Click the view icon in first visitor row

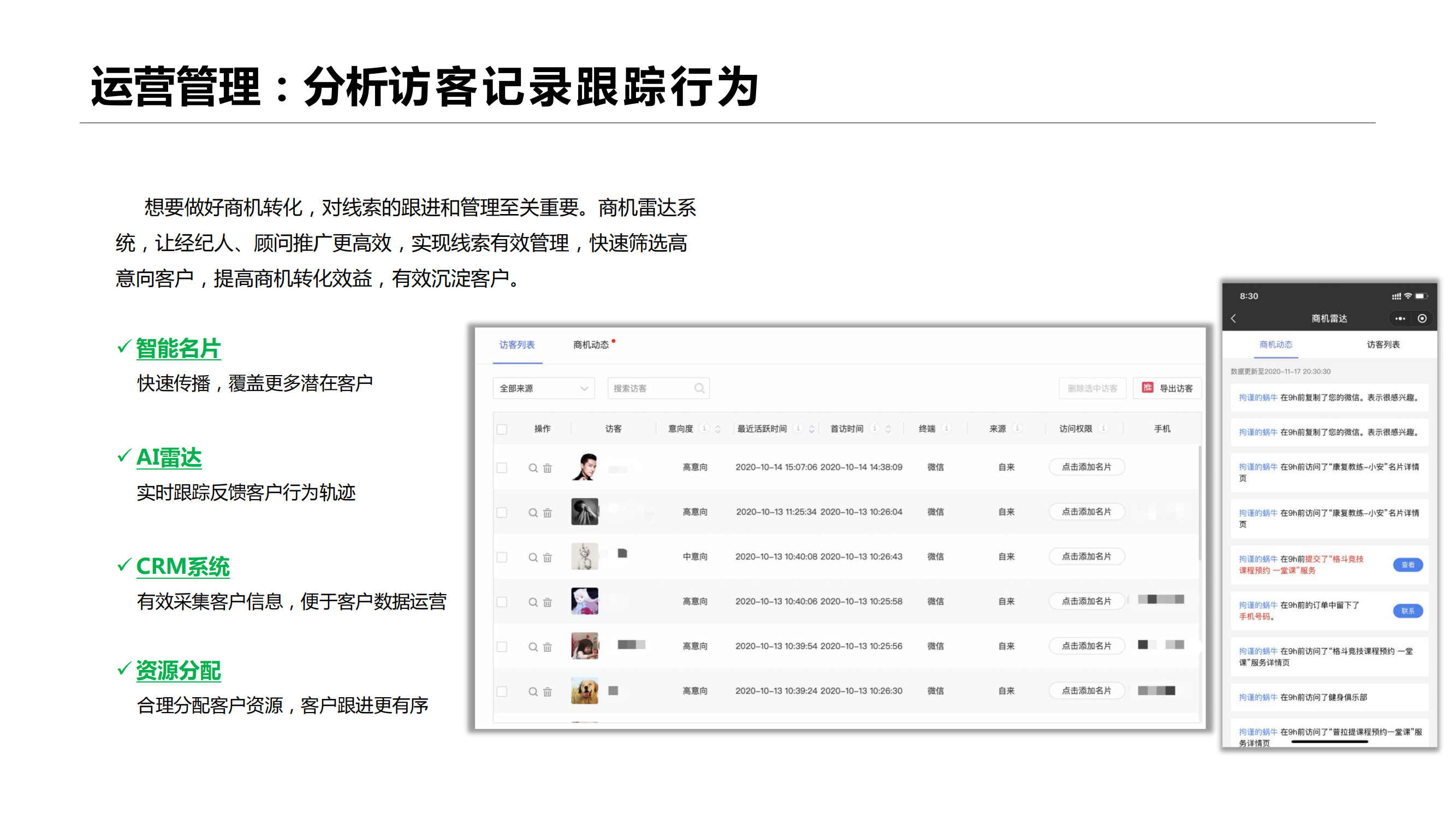pyautogui.click(x=532, y=468)
